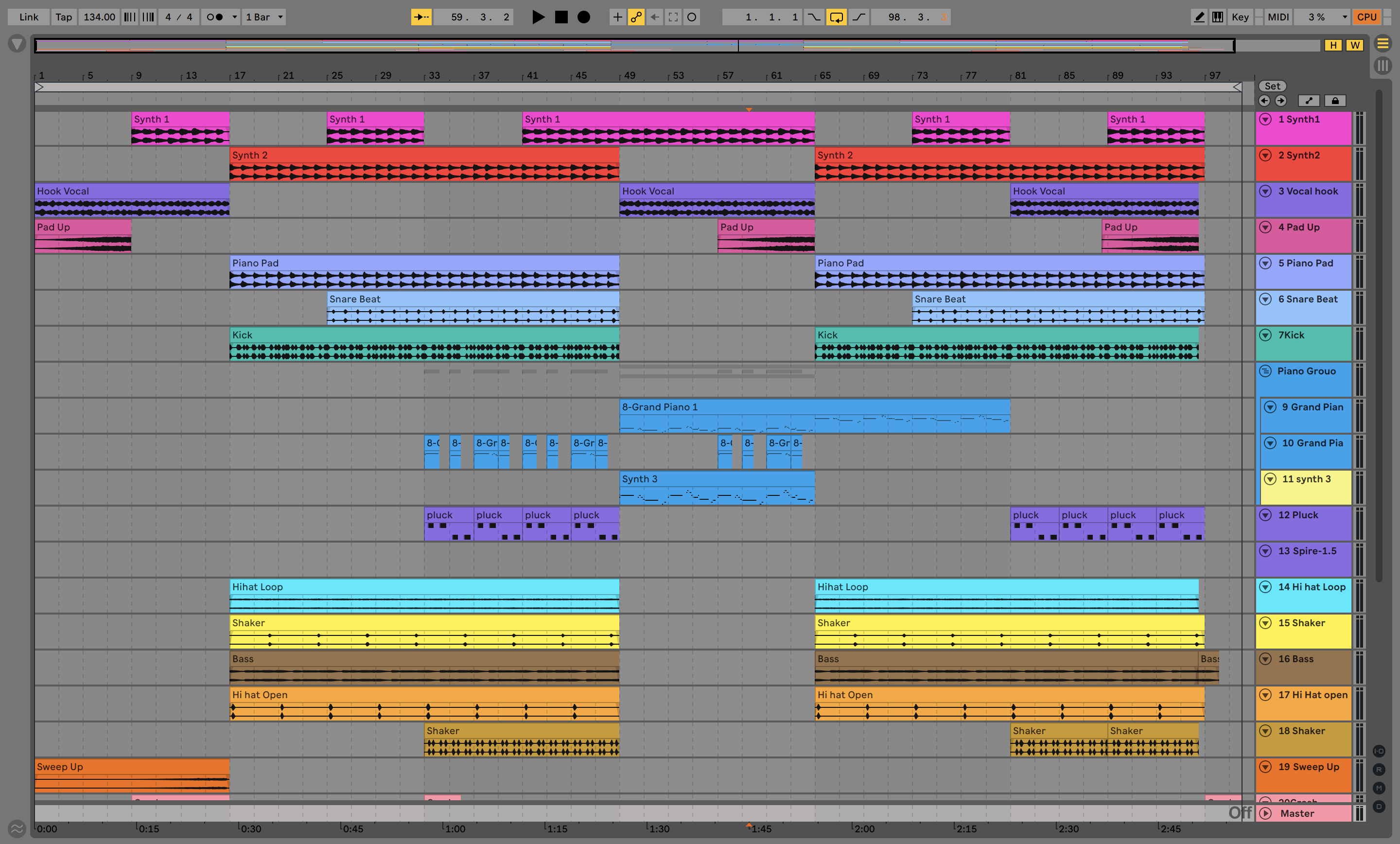Enable the computer MIDI keyboard icon

point(1217,17)
